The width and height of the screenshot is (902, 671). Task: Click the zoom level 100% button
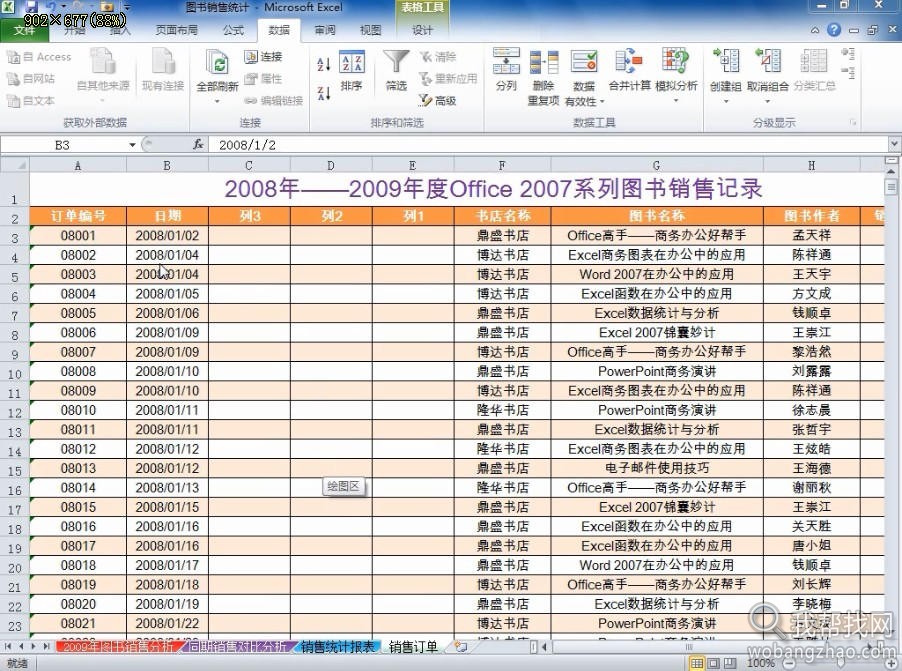click(762, 664)
